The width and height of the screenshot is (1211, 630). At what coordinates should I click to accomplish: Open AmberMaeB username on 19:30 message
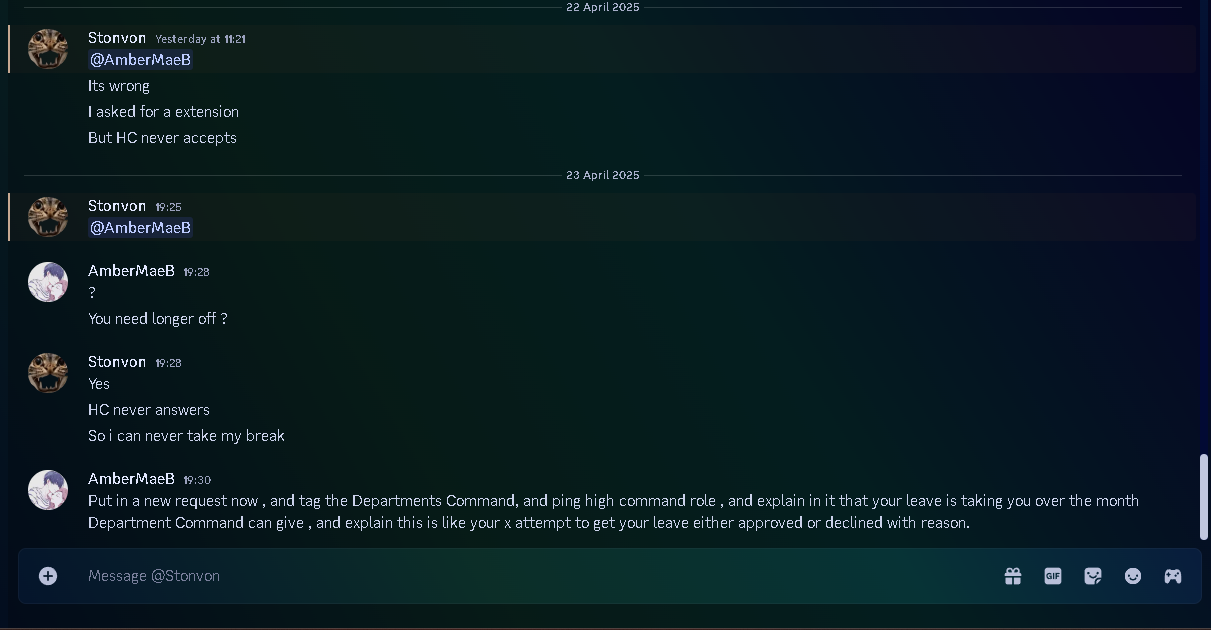click(131, 479)
